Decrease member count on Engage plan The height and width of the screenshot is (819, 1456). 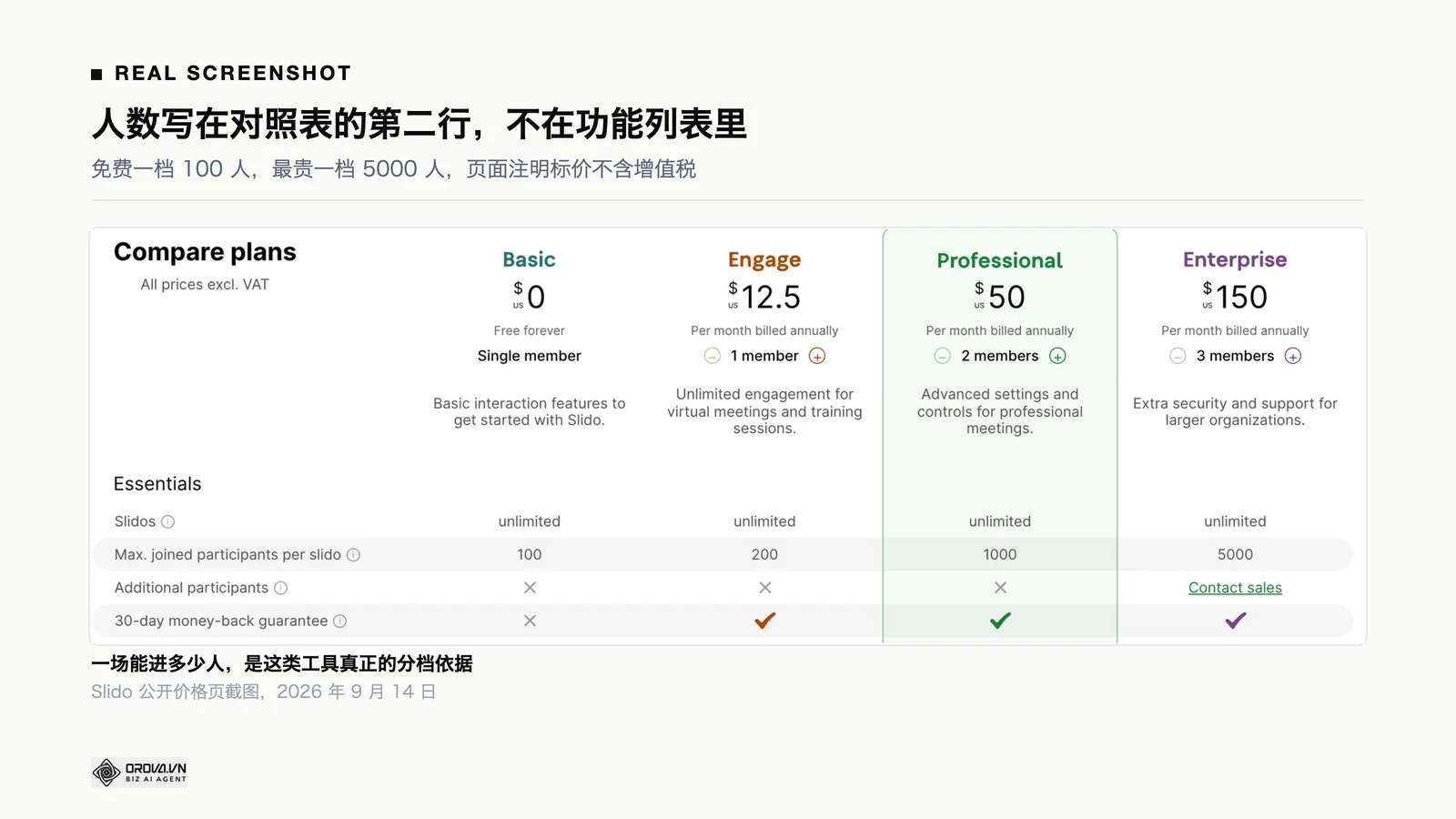tap(713, 356)
